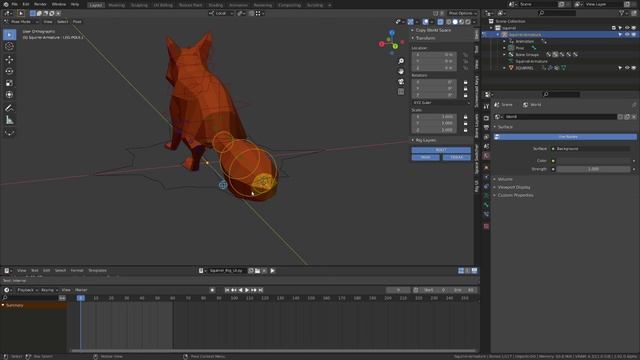This screenshot has width=640, height=360.
Task: Expand the SQUIRREL object tree row
Action: point(504,68)
